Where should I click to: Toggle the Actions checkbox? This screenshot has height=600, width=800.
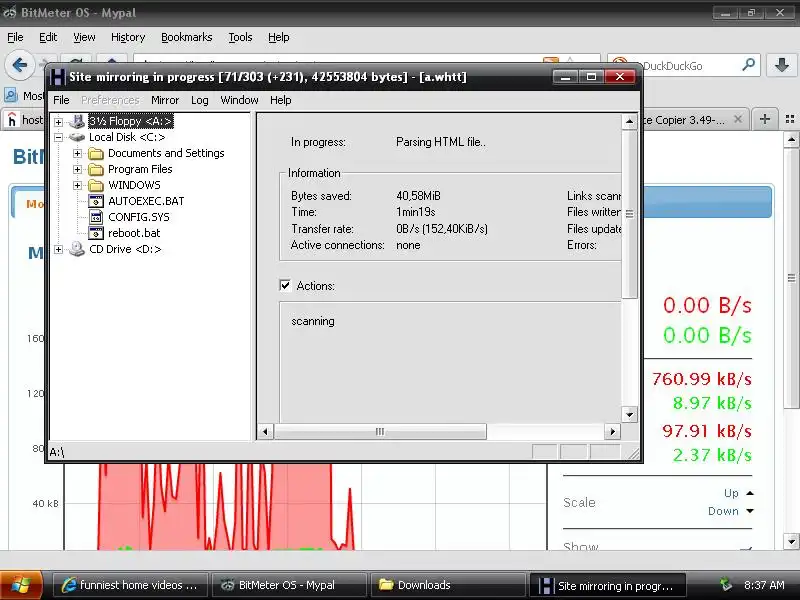(x=285, y=285)
